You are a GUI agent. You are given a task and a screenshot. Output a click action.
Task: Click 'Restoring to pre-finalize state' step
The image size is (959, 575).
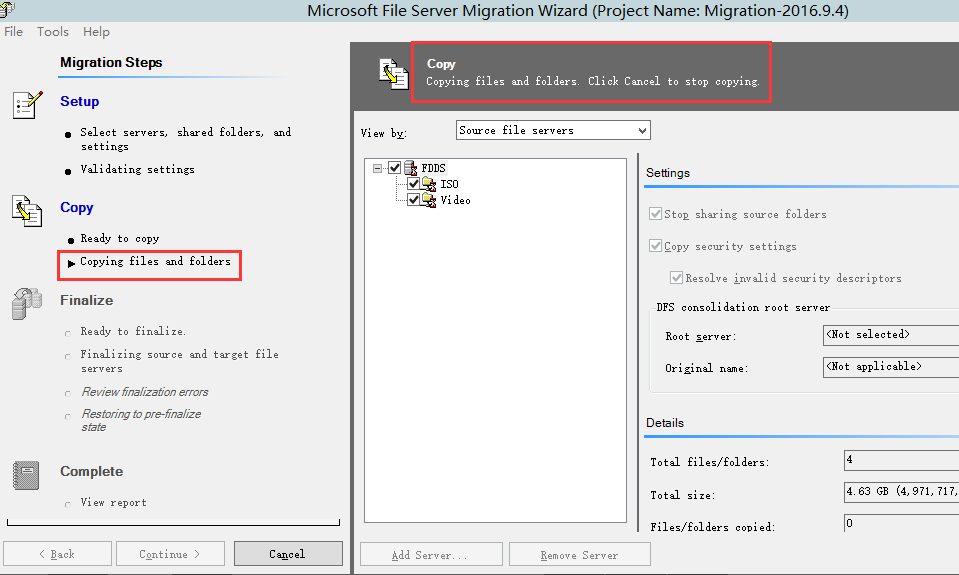click(x=141, y=420)
